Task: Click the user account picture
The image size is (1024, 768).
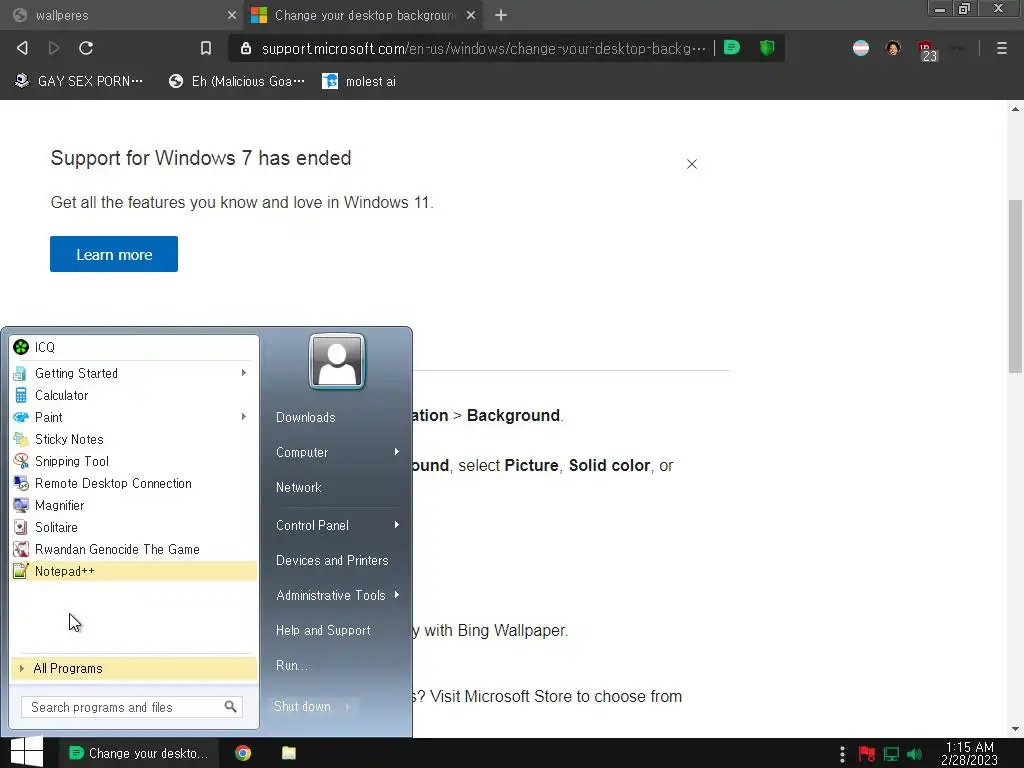Action: [x=337, y=361]
